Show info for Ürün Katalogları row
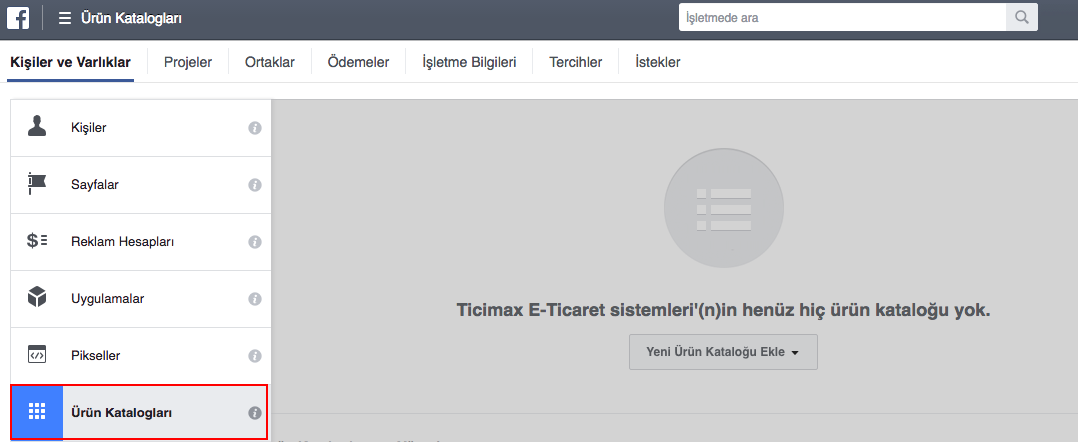 pyautogui.click(x=254, y=413)
